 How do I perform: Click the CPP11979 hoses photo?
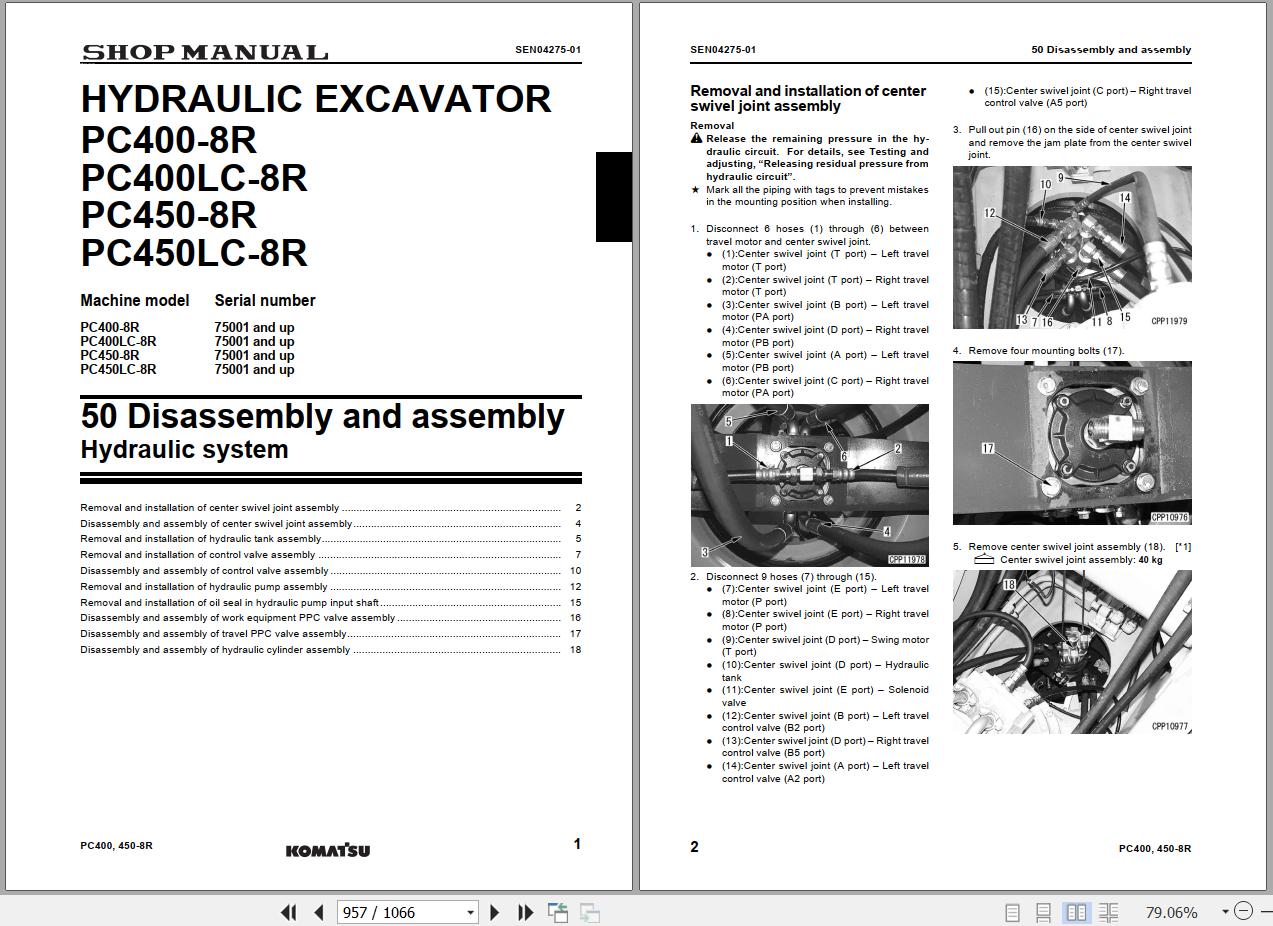tap(1072, 247)
